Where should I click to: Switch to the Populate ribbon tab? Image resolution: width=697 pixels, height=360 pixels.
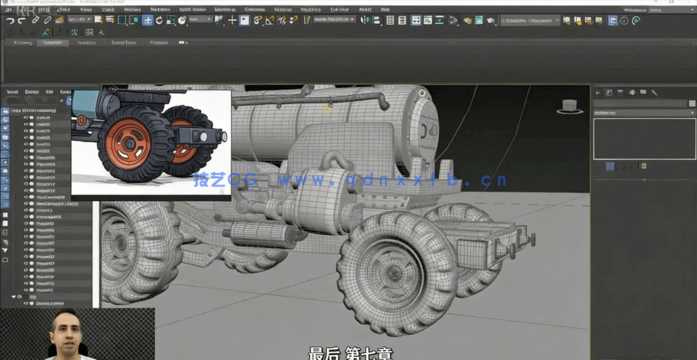click(x=159, y=43)
